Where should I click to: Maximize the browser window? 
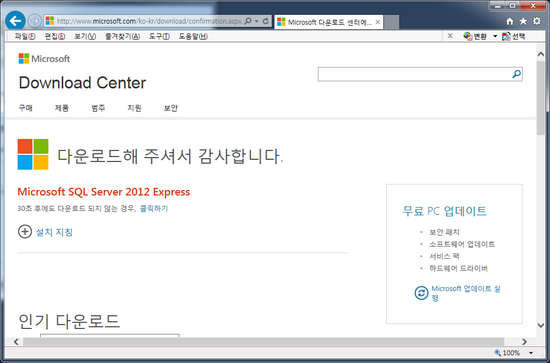coord(513,6)
